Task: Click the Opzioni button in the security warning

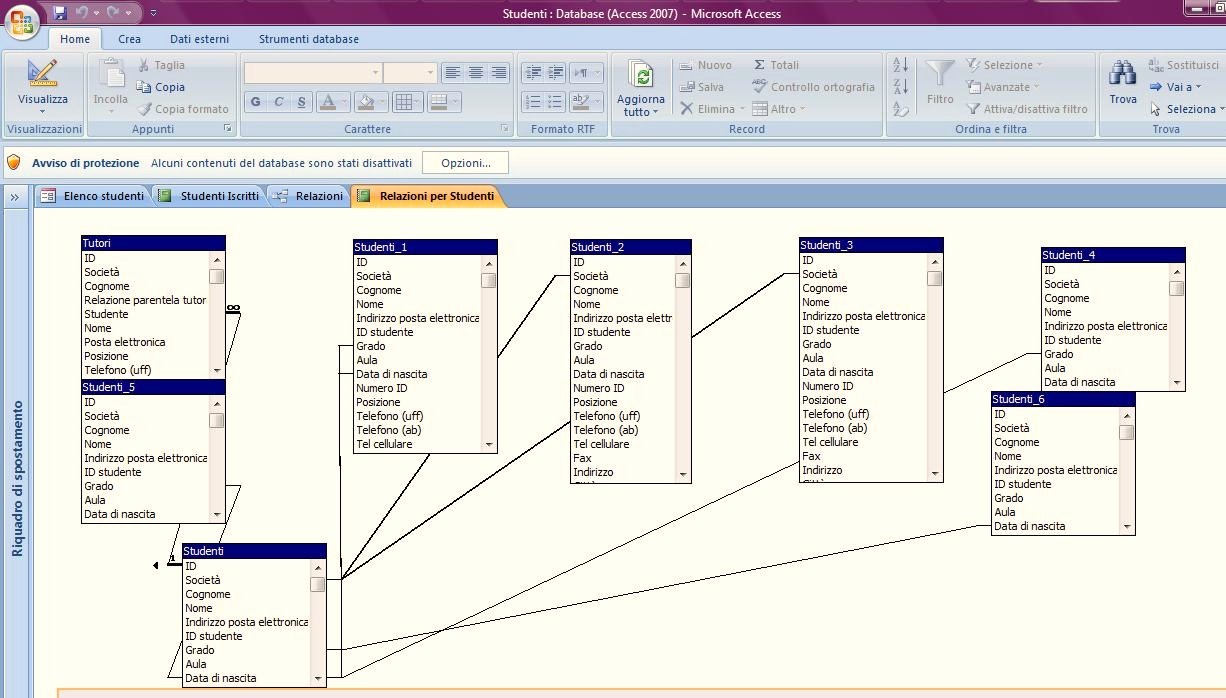Action: 466,162
